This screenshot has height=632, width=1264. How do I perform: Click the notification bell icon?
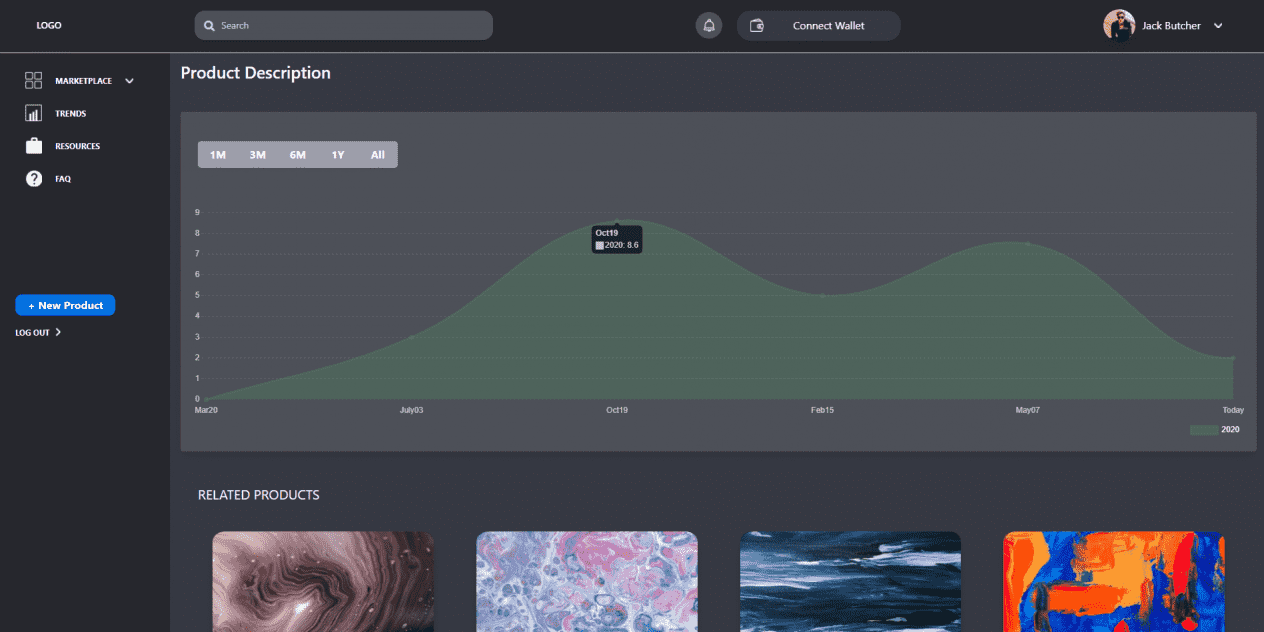pos(709,26)
